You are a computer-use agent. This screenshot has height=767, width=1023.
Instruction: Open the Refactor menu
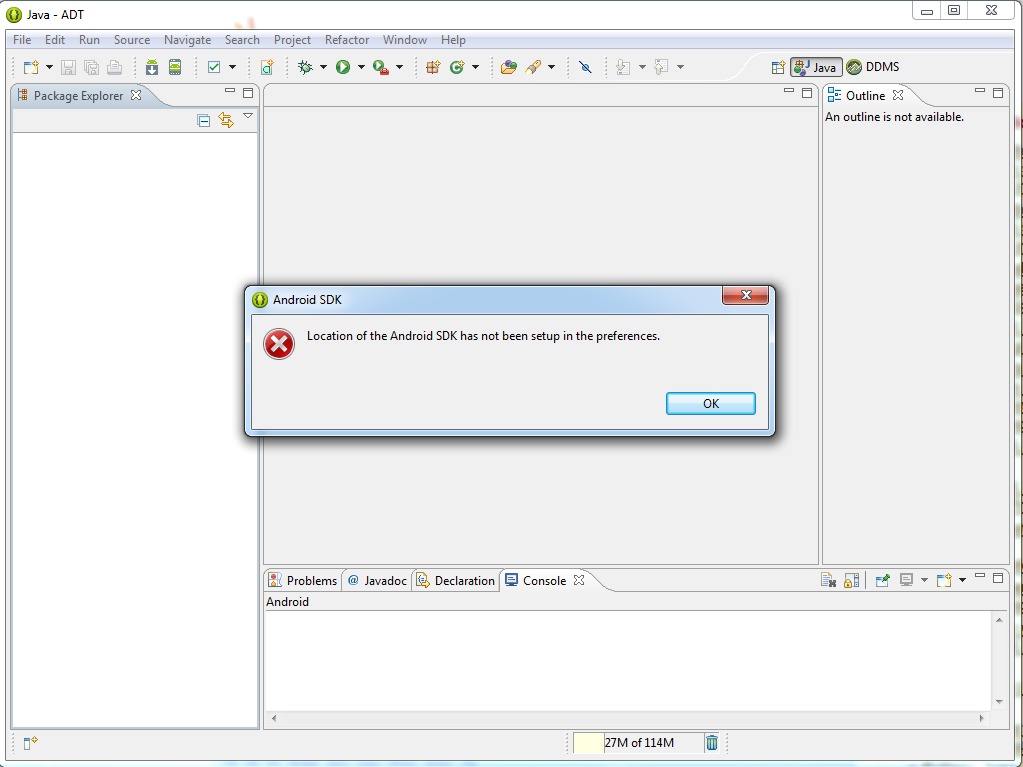[347, 40]
